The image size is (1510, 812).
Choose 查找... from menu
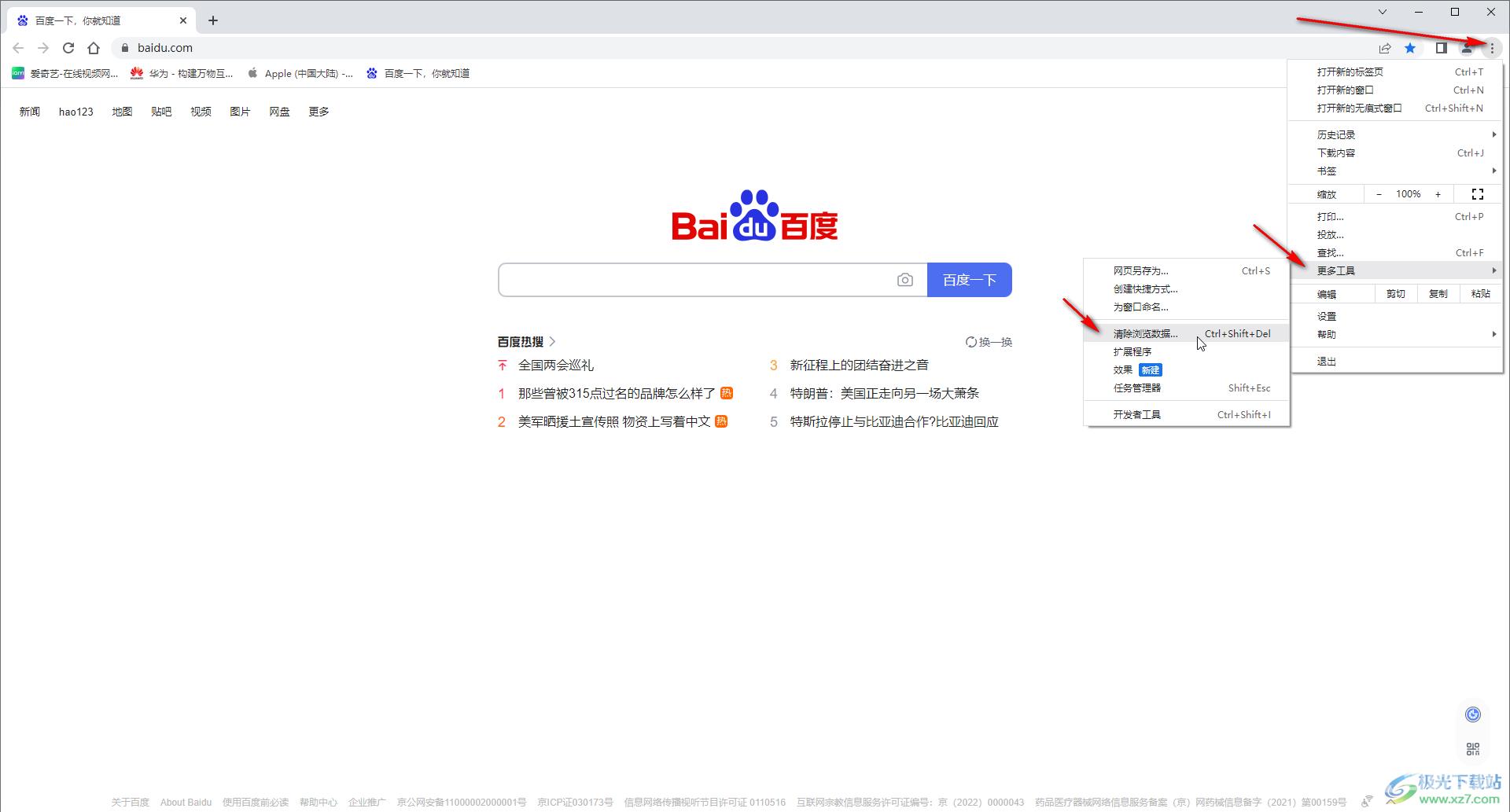click(1396, 252)
